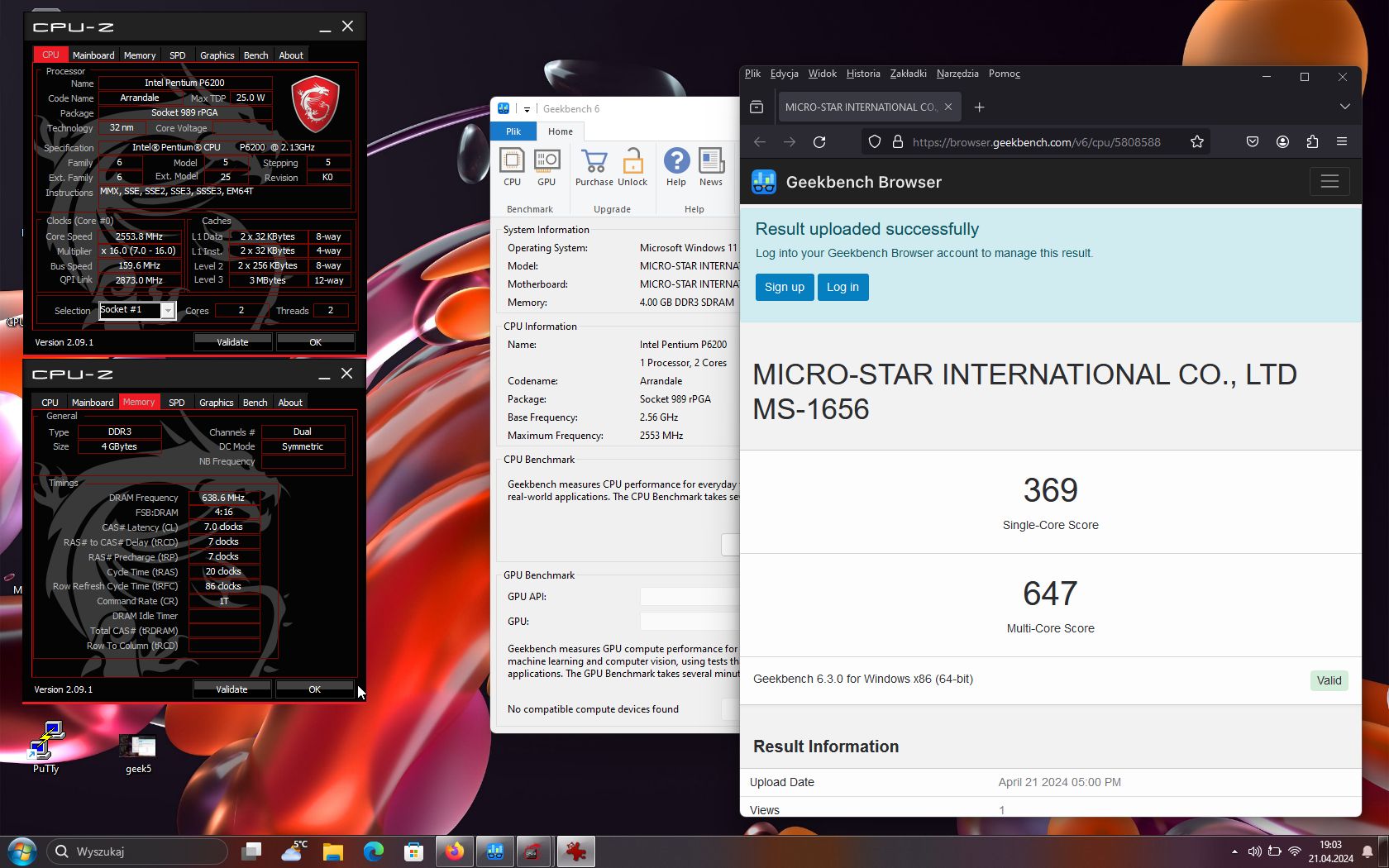Open the browser account icon
1389x868 pixels.
1282,142
